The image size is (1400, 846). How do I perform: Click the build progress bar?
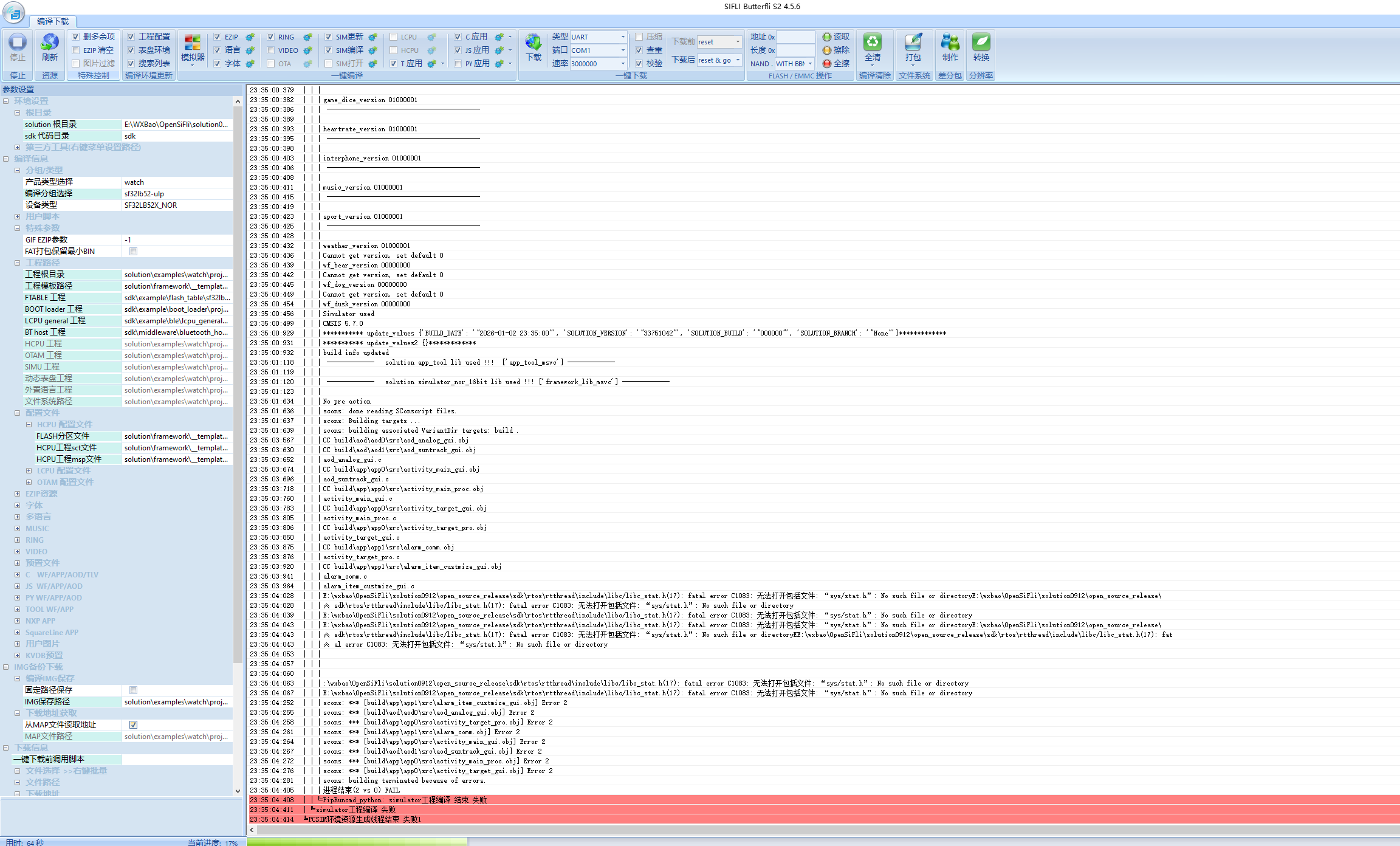pos(357,842)
